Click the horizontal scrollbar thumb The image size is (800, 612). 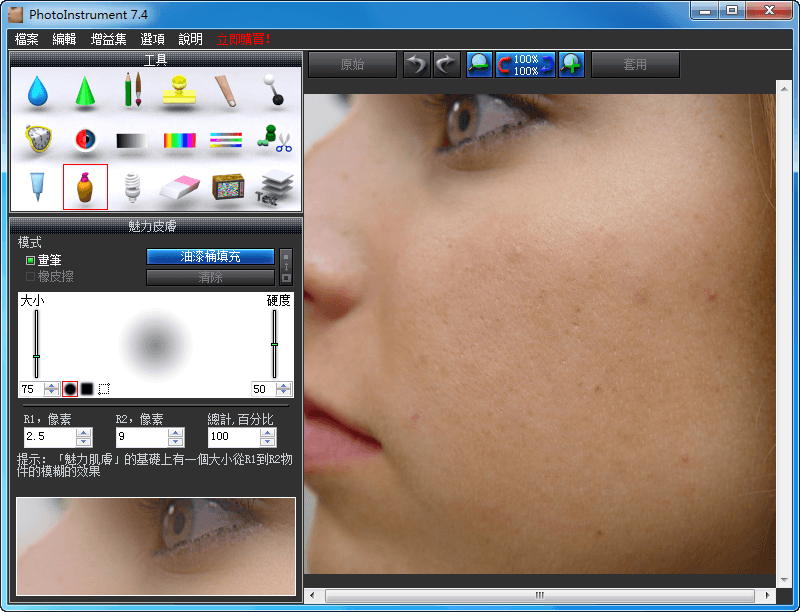point(540,595)
